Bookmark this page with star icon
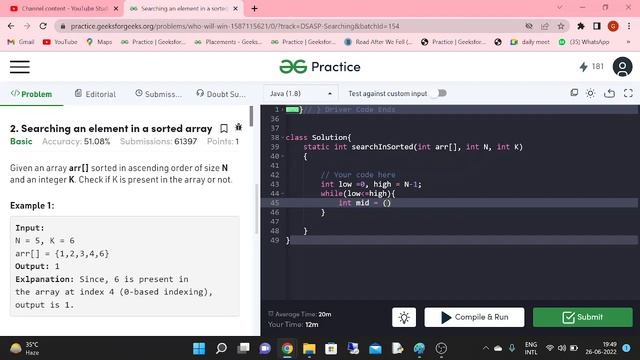The height and width of the screenshot is (360, 640). click(x=561, y=26)
